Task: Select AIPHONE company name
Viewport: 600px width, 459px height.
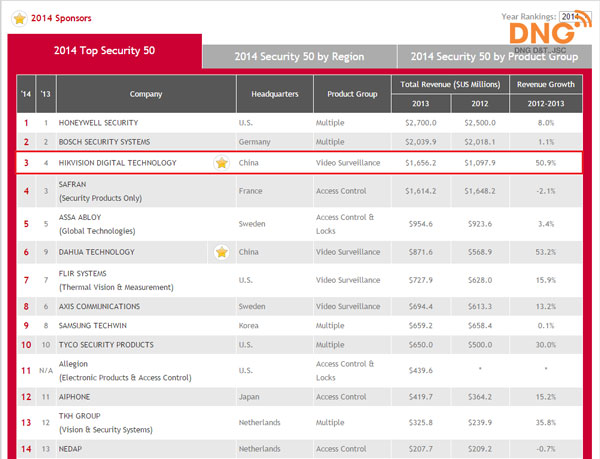Action: [x=74, y=397]
